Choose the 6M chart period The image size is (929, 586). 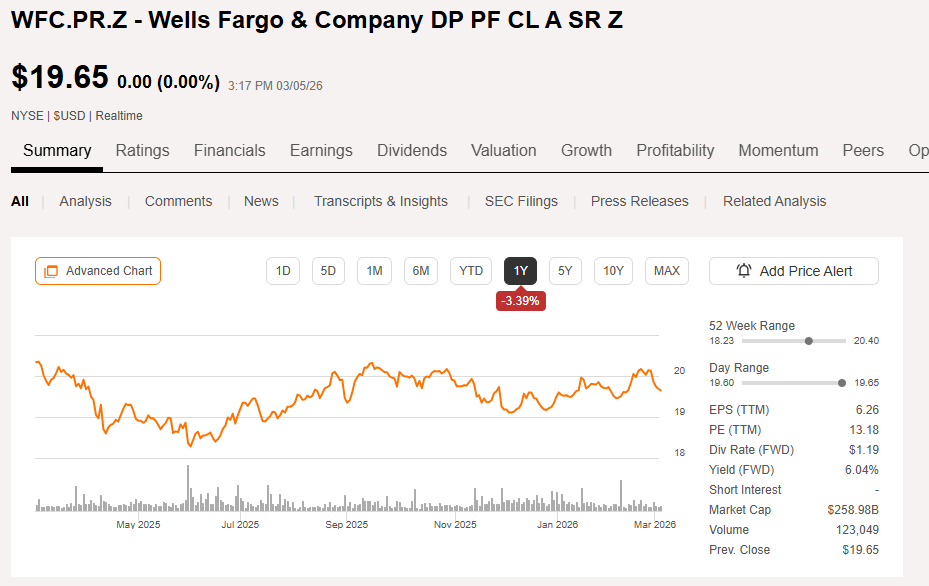click(421, 271)
